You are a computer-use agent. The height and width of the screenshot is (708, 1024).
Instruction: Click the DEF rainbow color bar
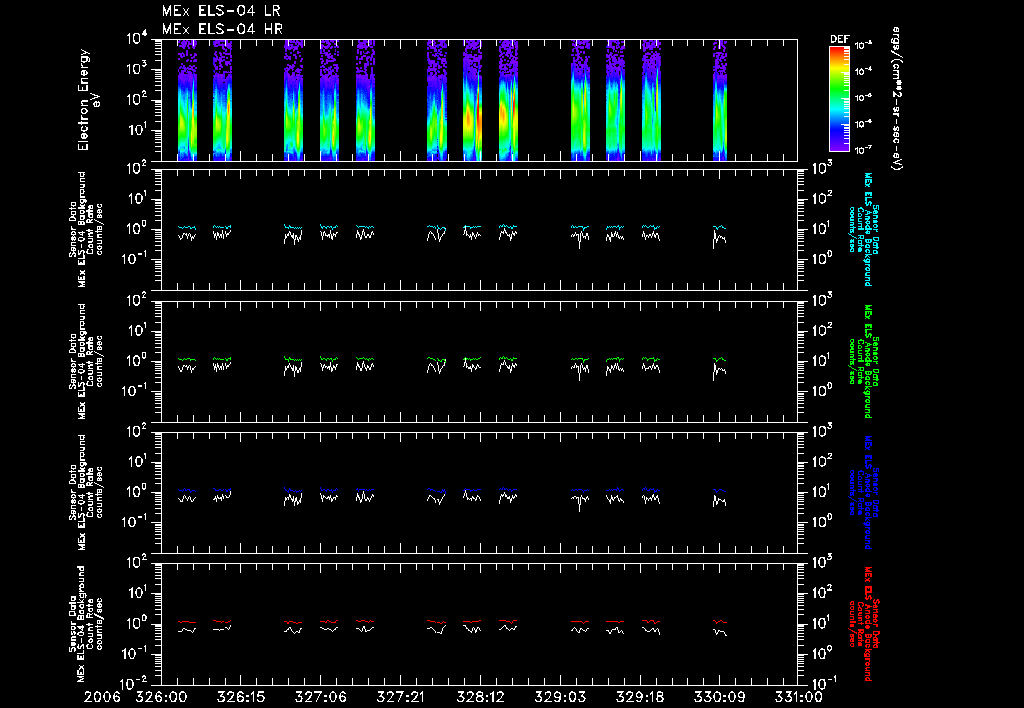[x=839, y=99]
